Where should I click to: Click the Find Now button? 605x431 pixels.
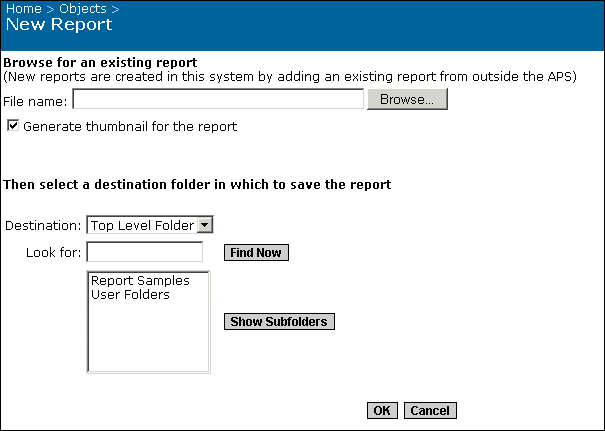256,253
